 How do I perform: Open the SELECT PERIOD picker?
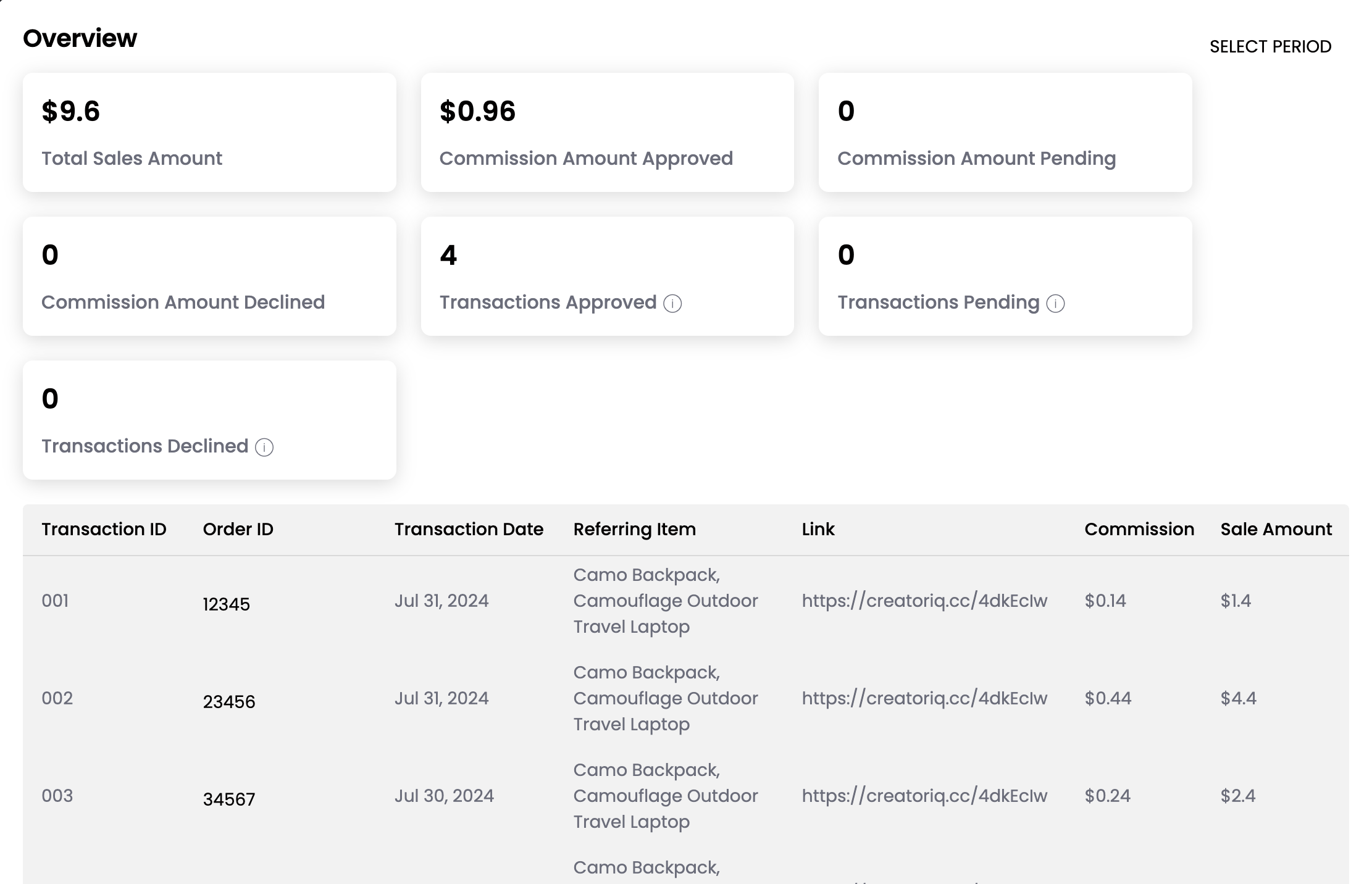[x=1270, y=46]
